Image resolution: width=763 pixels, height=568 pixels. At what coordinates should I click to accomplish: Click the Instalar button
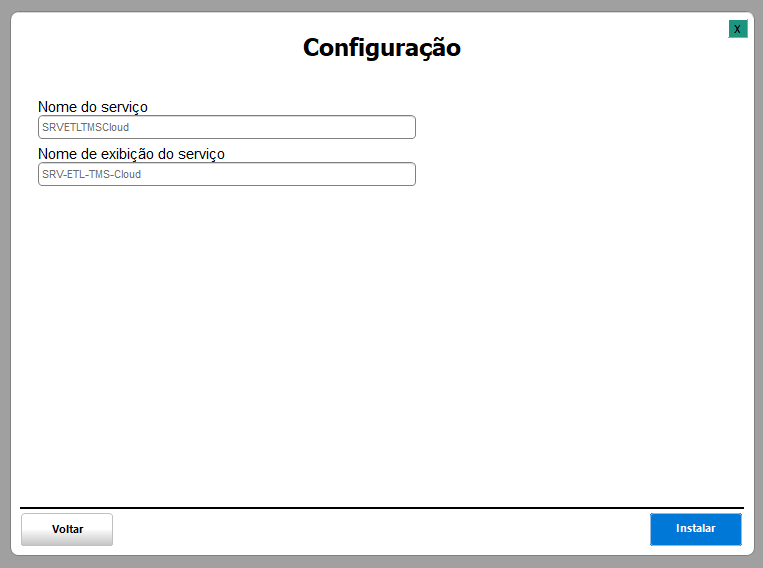(x=695, y=529)
